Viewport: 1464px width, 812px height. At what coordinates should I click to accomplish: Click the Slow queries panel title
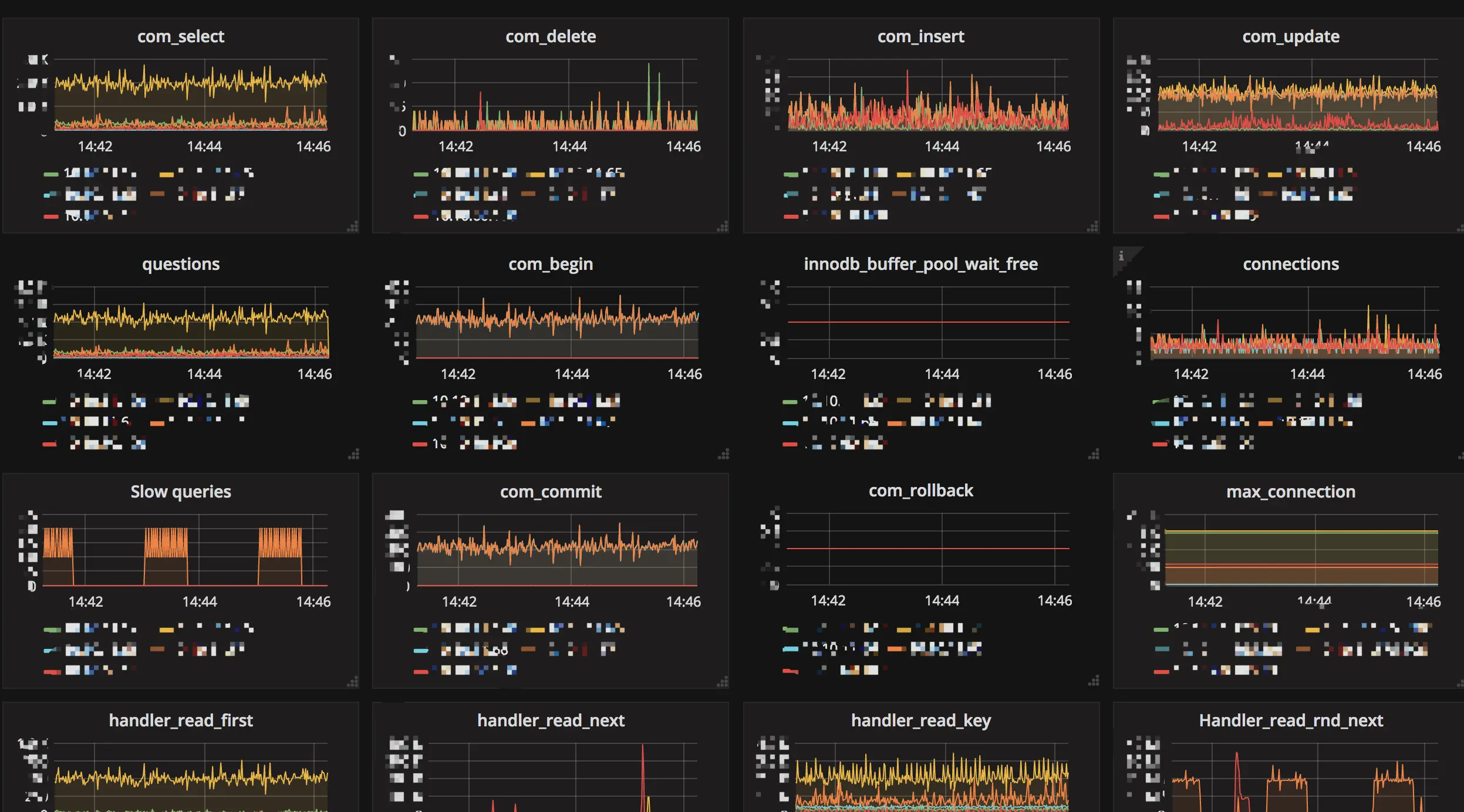181,491
